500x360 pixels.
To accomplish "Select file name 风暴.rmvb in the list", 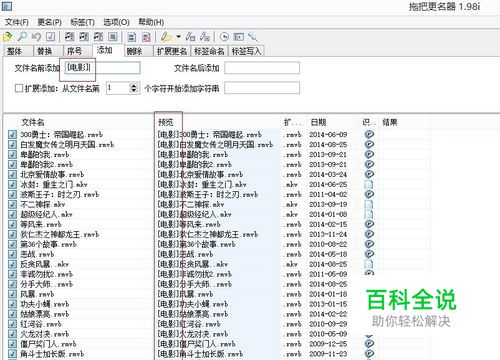I will (37, 294).
